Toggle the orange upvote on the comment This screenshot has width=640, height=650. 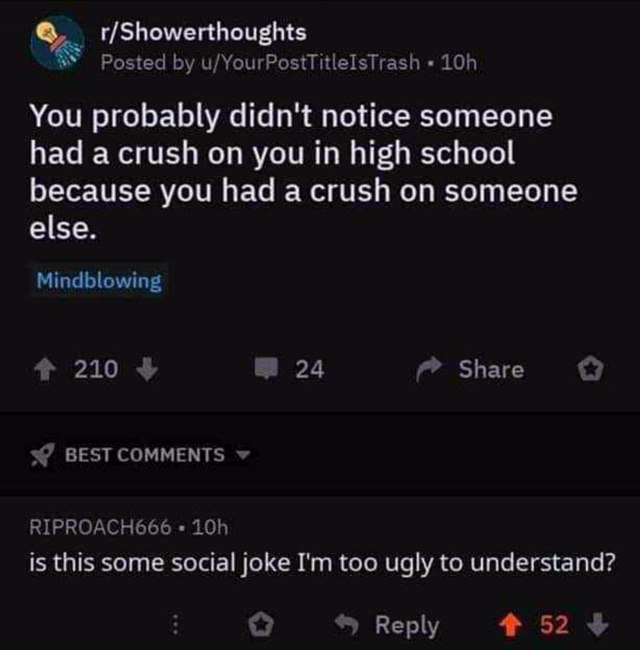(x=510, y=624)
